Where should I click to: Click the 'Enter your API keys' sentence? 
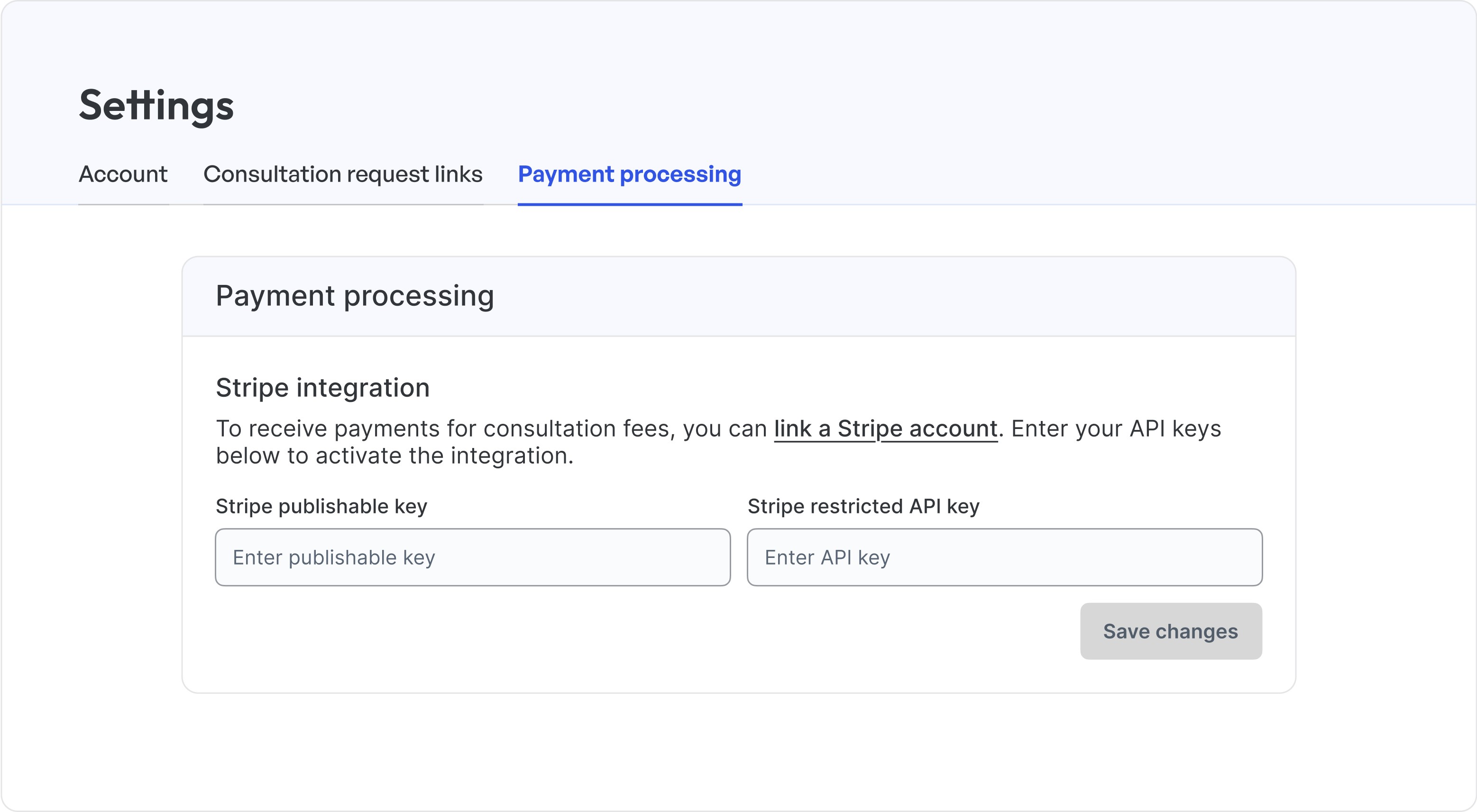pos(1115,429)
